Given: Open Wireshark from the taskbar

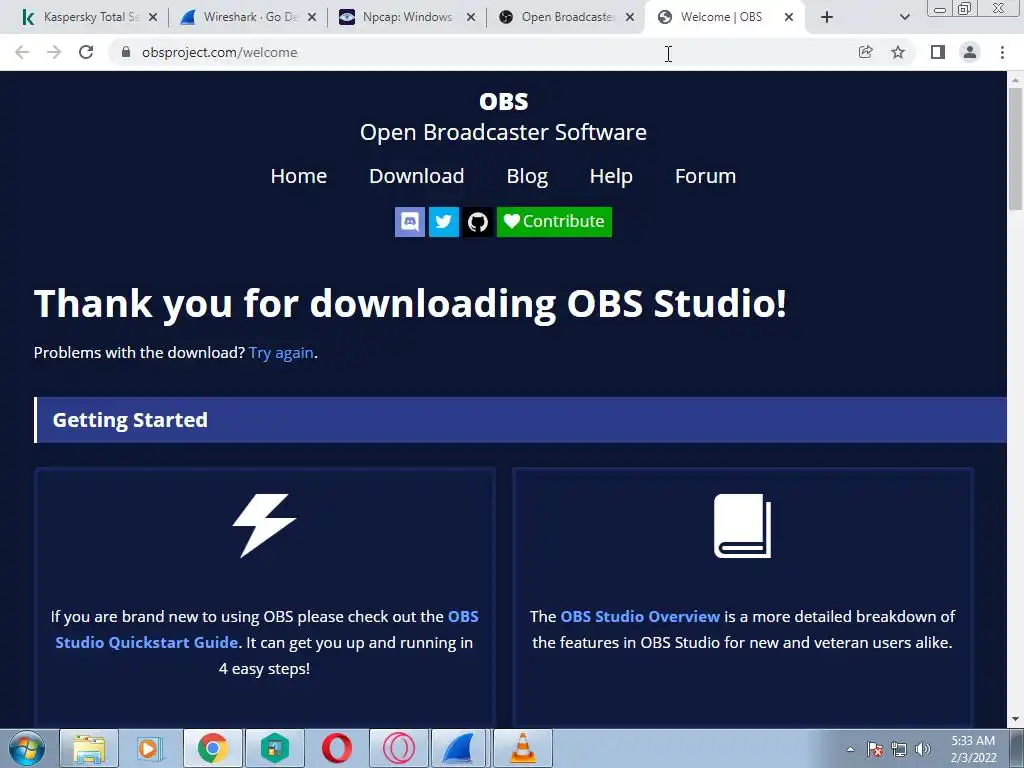Looking at the screenshot, I should coord(458,748).
